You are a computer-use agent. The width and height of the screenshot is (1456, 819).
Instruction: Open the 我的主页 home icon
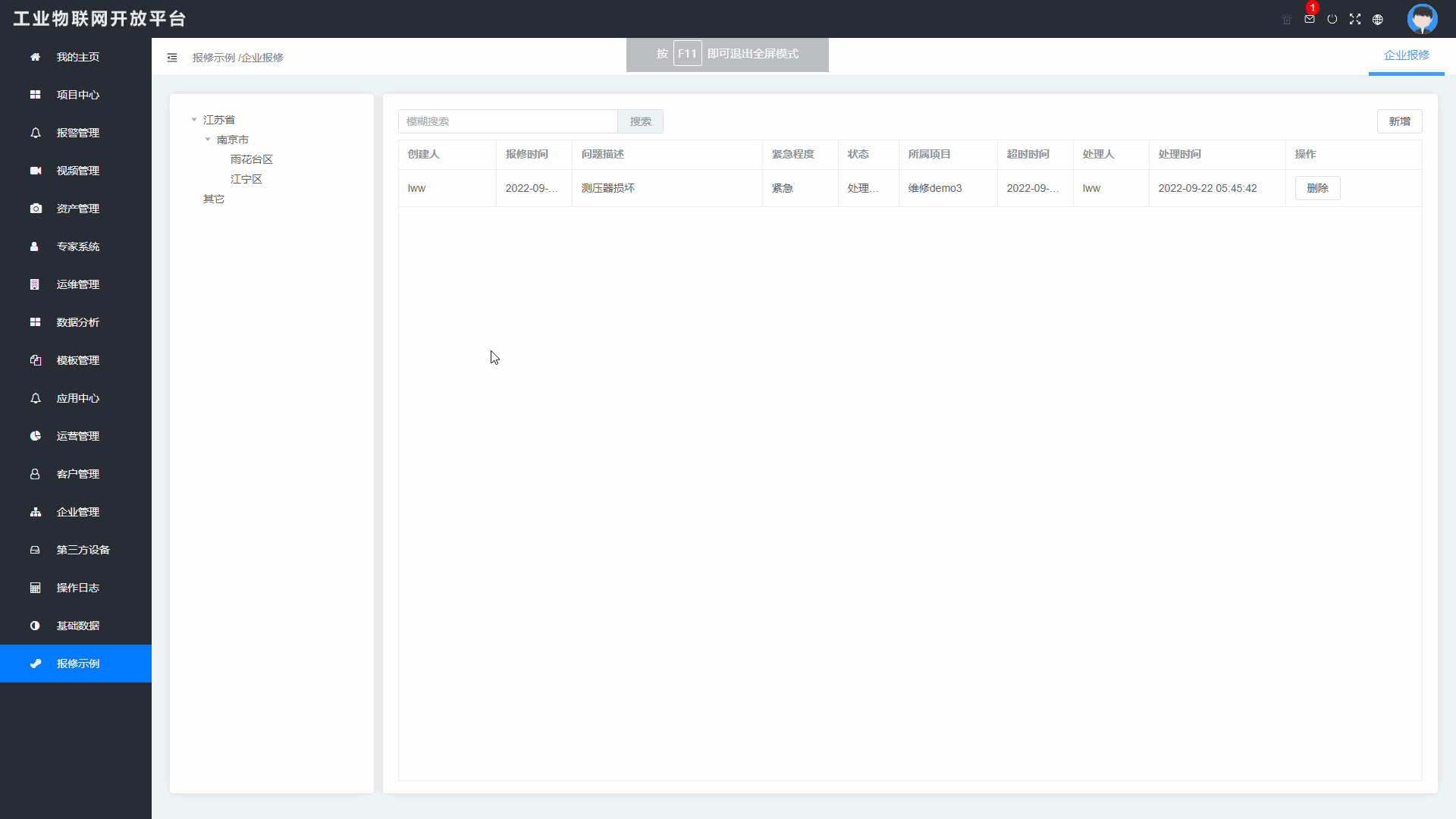click(35, 57)
